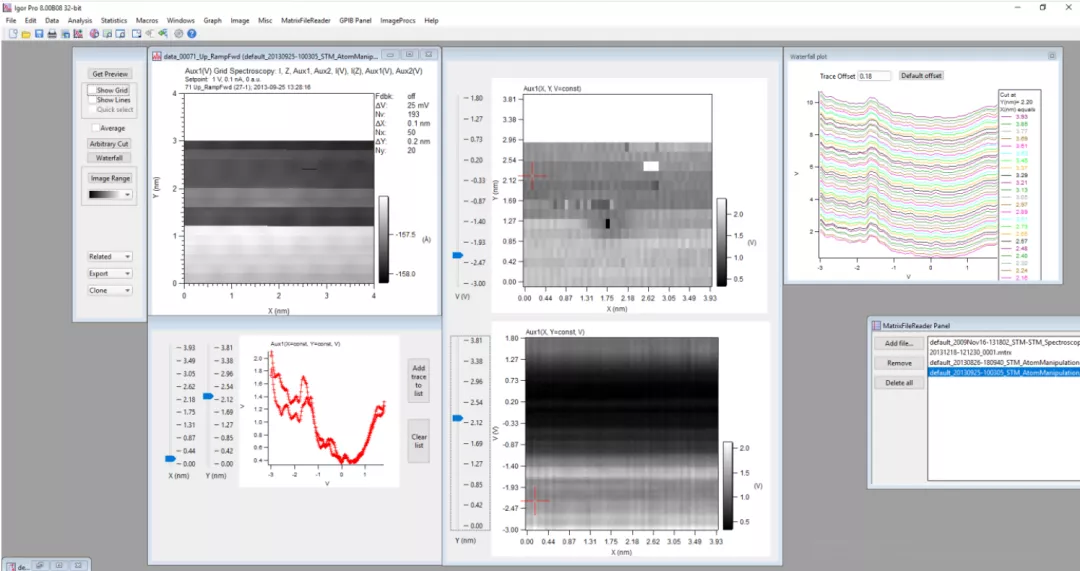Click the Waterfall button
The image size is (1080, 571).
[109, 158]
